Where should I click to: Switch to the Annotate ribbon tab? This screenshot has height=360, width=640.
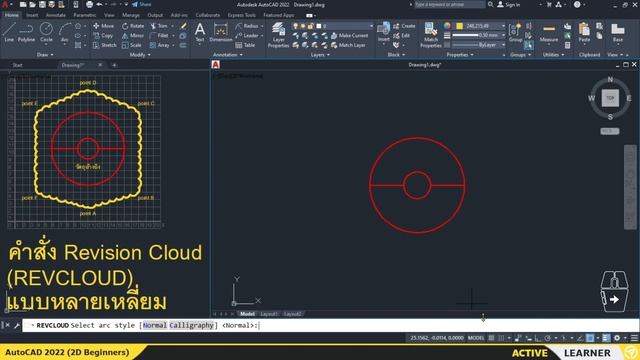pyautogui.click(x=56, y=15)
